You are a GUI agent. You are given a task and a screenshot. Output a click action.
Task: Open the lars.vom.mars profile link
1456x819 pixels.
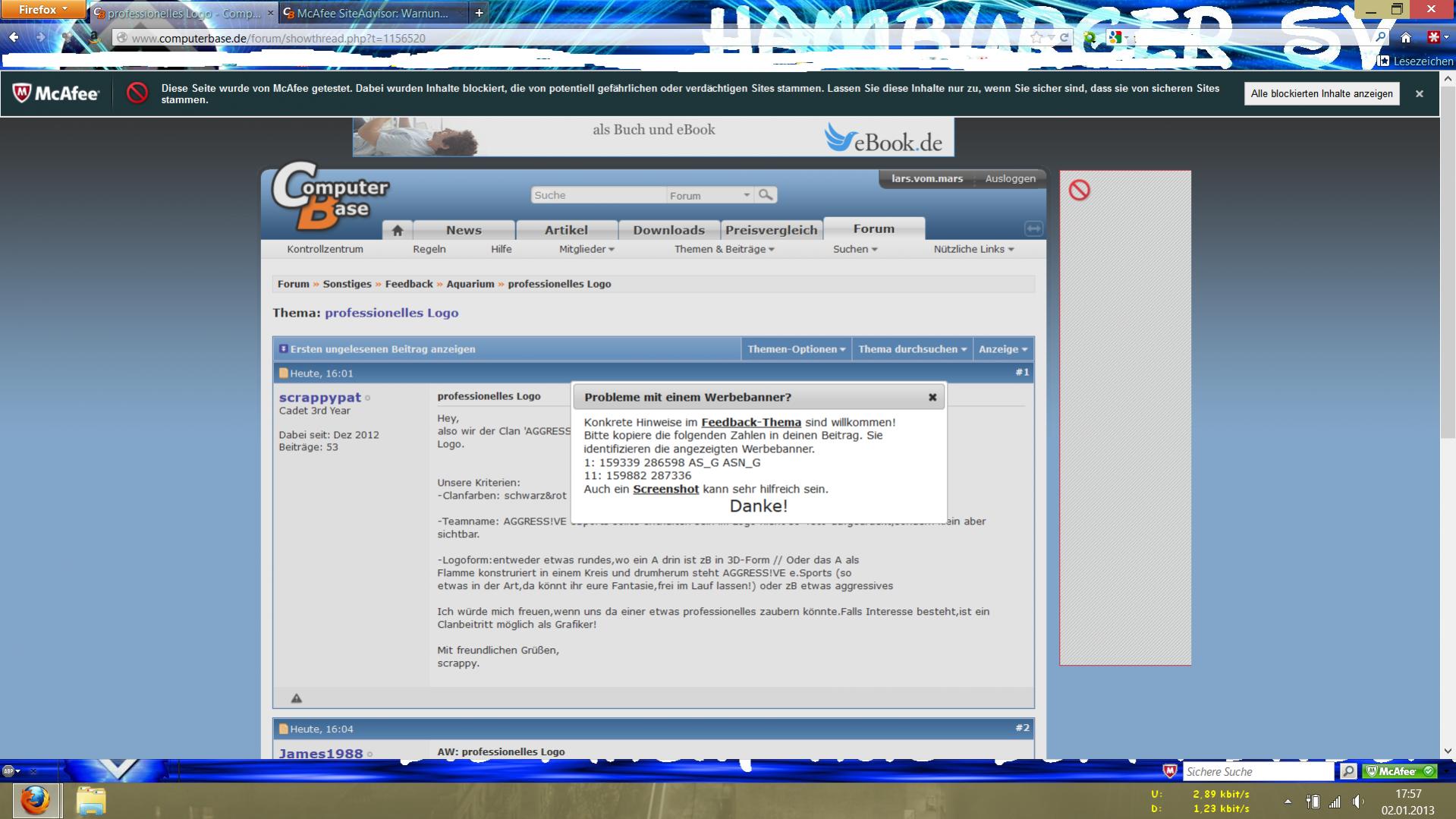click(x=927, y=178)
